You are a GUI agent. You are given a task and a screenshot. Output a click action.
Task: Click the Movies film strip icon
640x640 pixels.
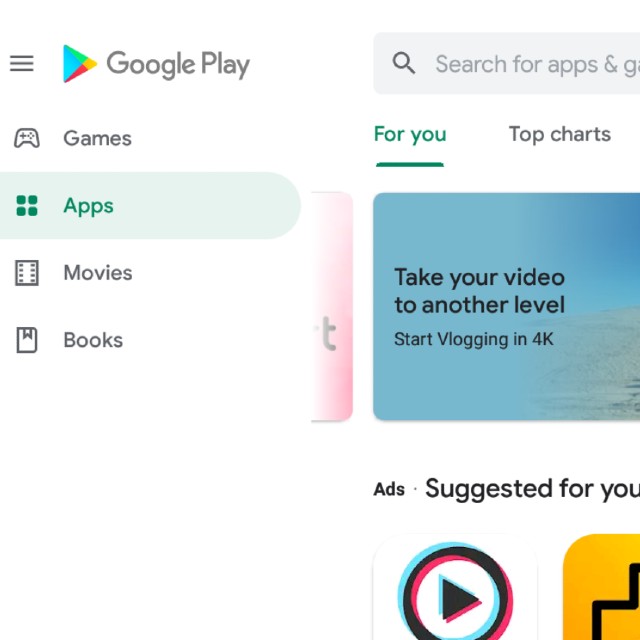(27, 273)
